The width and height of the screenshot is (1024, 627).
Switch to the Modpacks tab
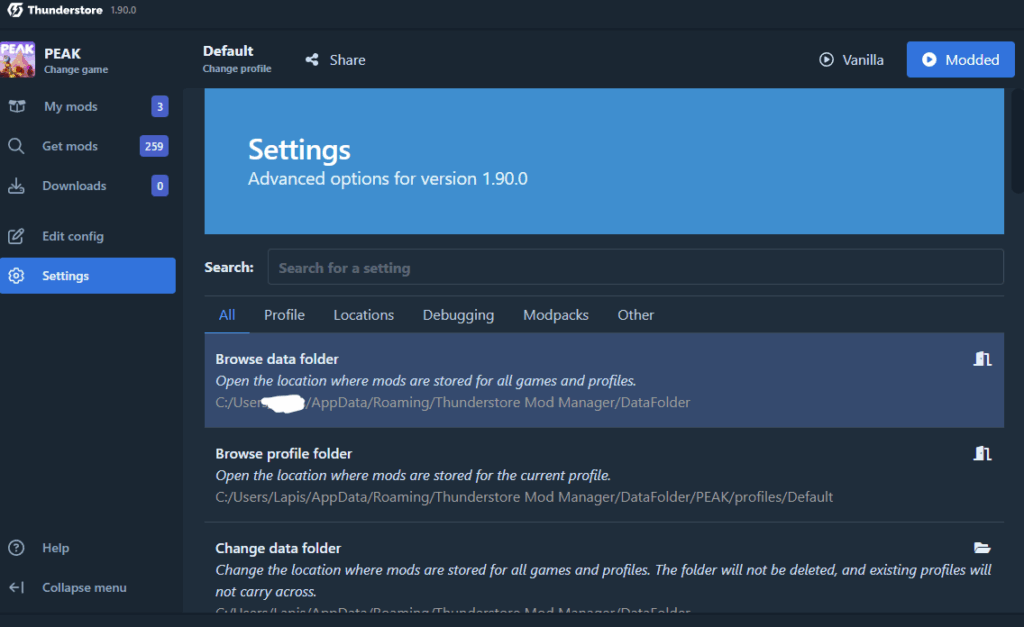pos(556,315)
